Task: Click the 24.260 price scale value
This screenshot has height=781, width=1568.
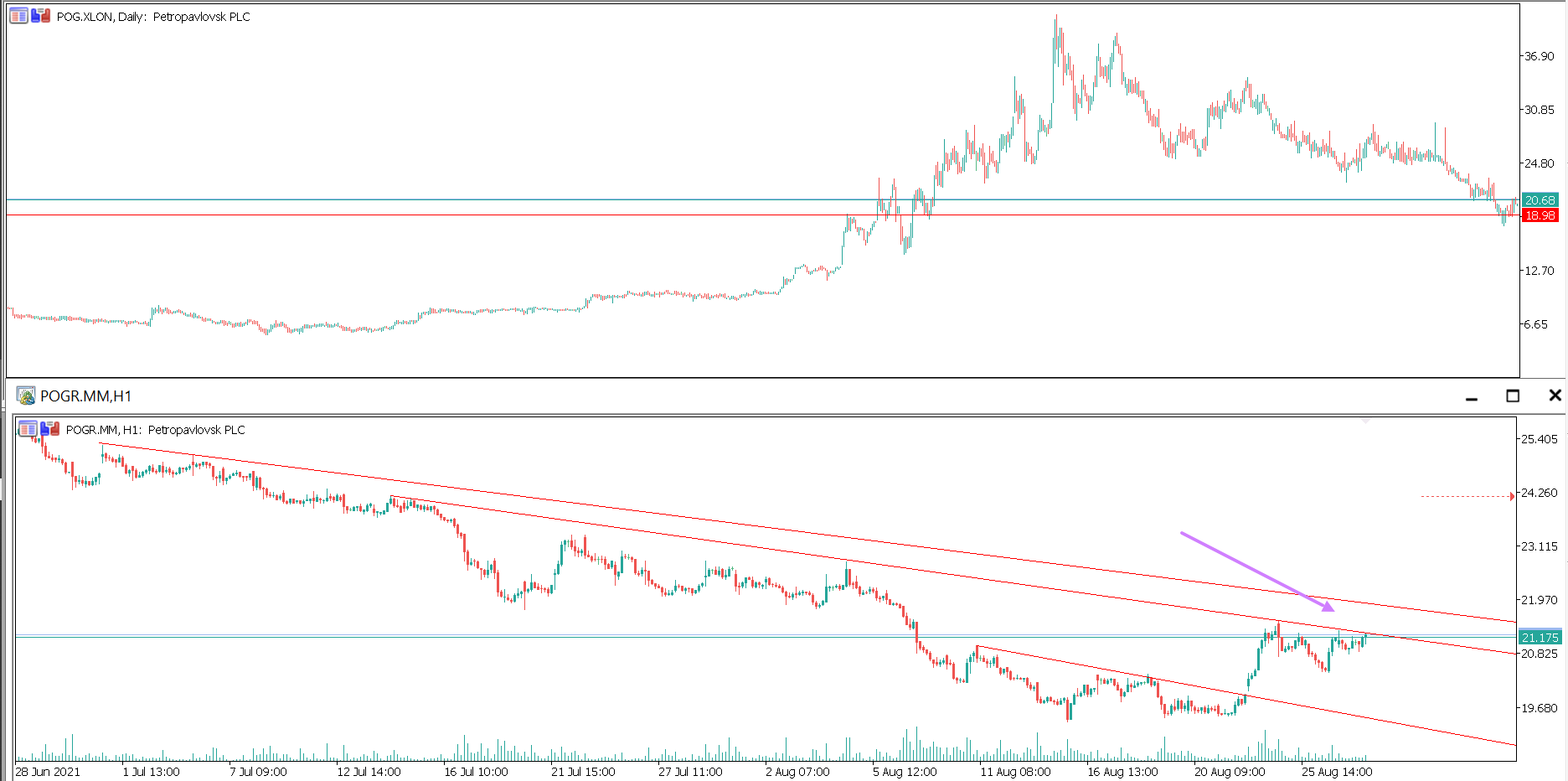Action: point(1540,493)
